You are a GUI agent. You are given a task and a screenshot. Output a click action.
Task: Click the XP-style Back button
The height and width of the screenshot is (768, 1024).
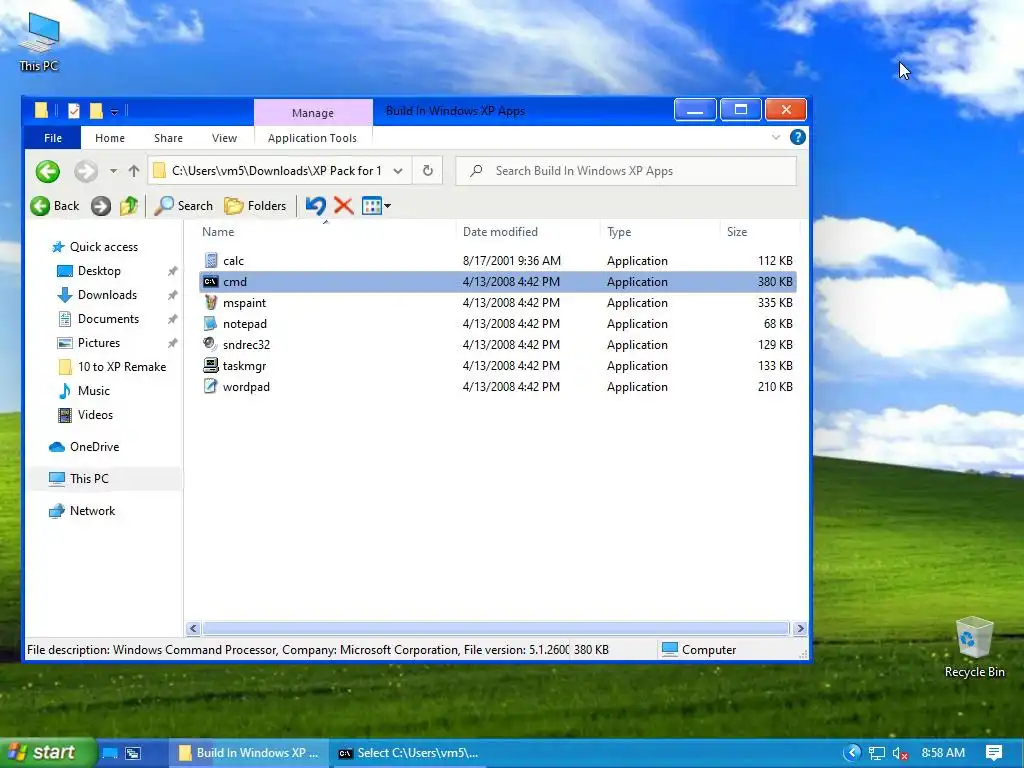point(55,206)
